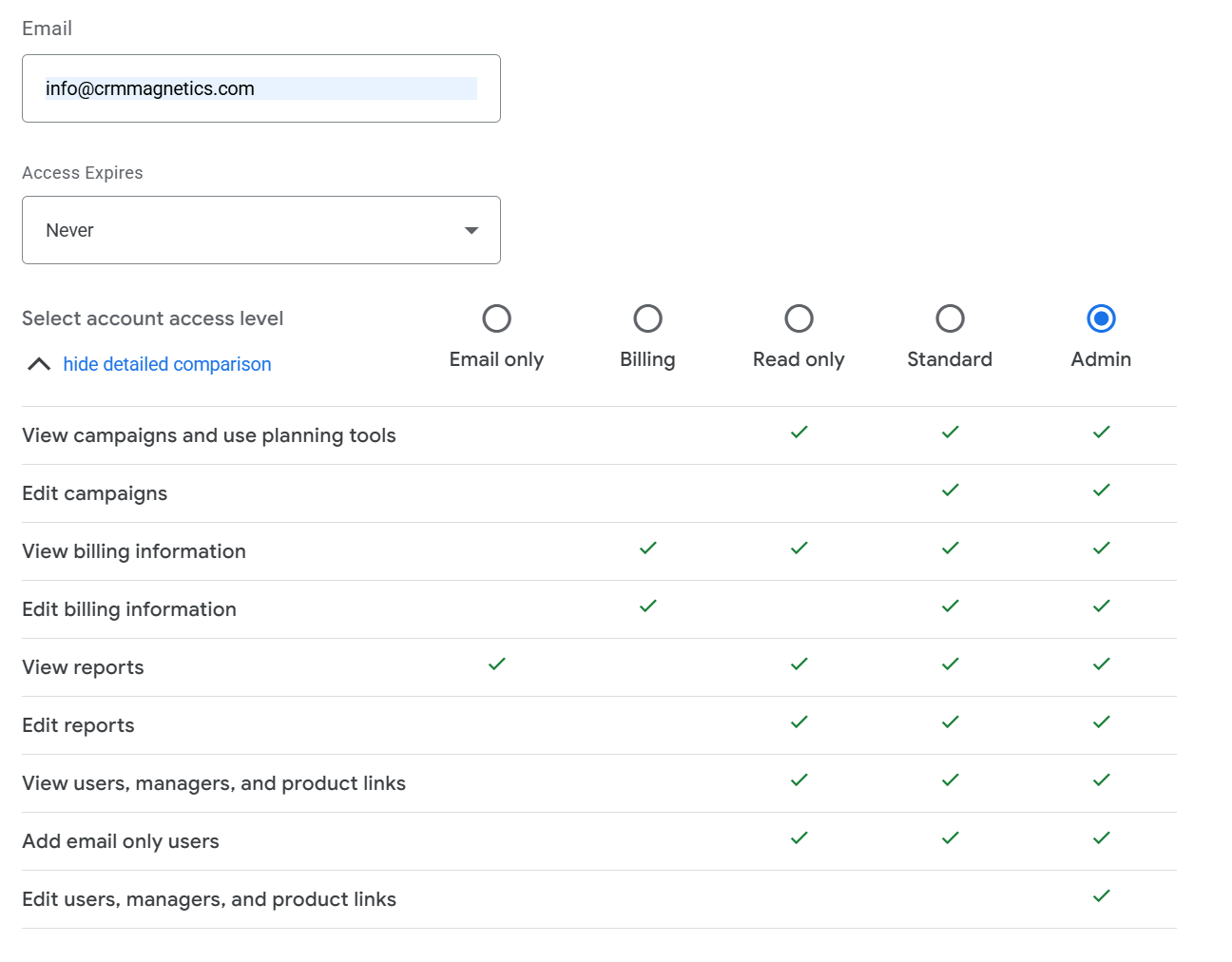The image size is (1232, 962).
Task: Select the Read only radio button
Action: point(799,318)
